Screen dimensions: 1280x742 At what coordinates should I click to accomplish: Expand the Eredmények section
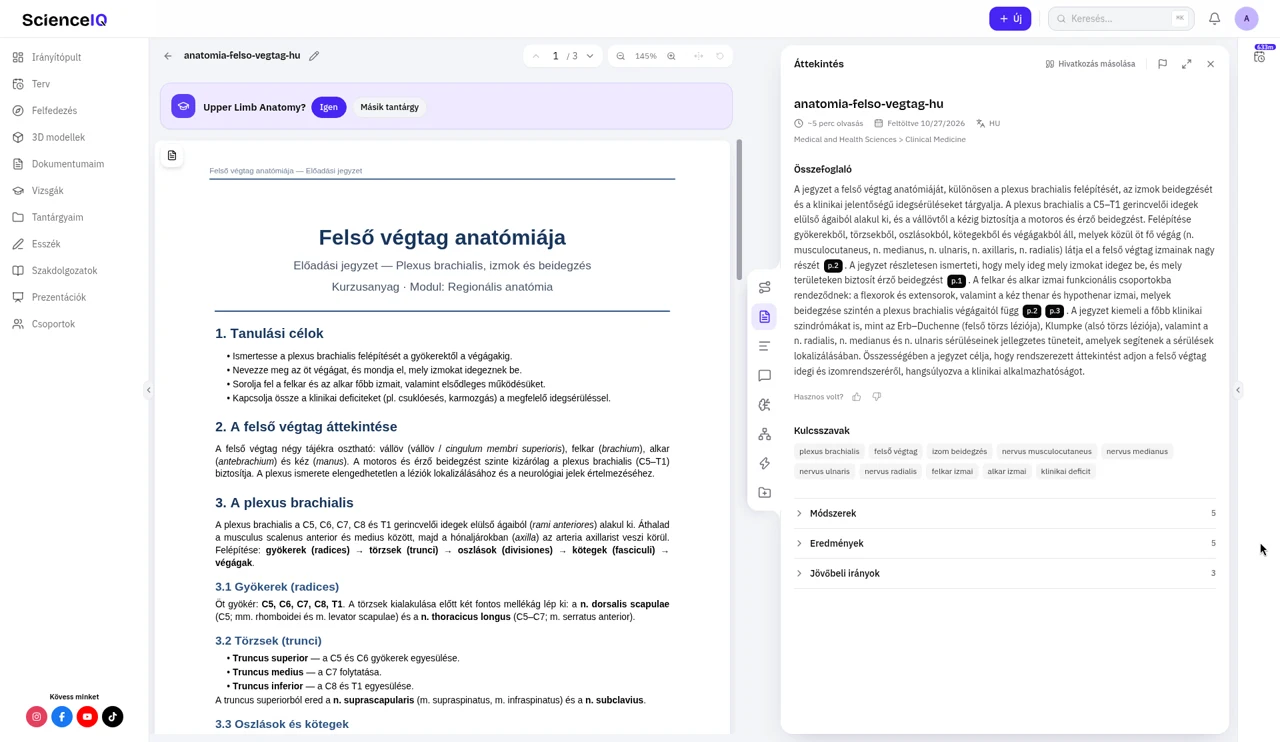point(1005,543)
